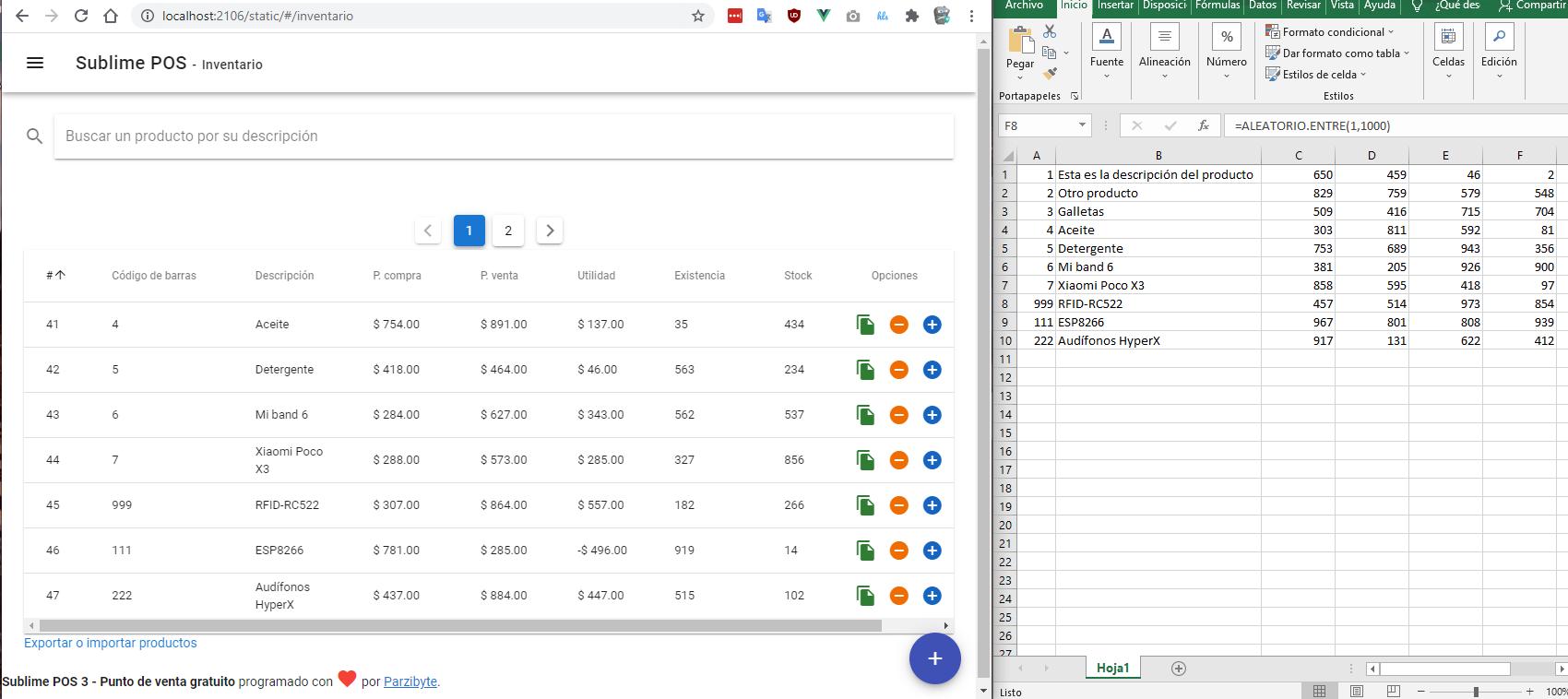Select column C header in Excel
The image size is (1568, 699).
(1298, 156)
